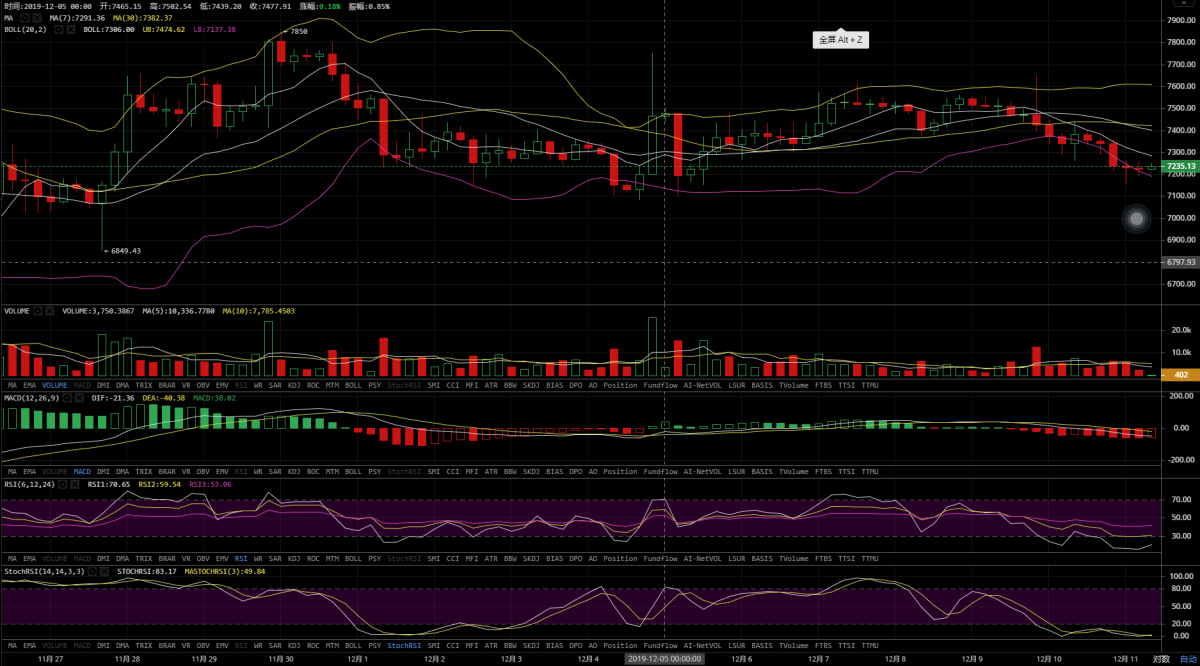Viewport: 1200px width, 666px height.
Task: Select StochRSI tab in bottom indicator row
Action: click(x=404, y=646)
